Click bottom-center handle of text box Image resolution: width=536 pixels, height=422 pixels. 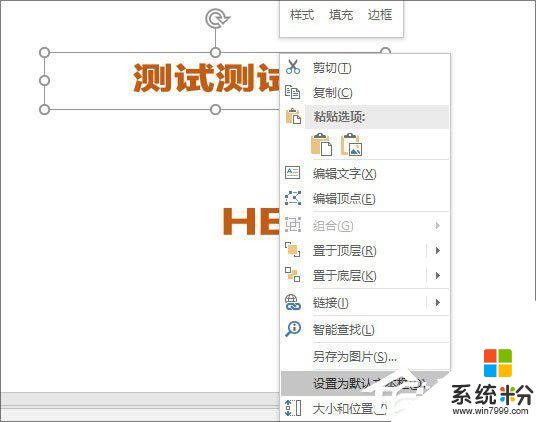215,109
